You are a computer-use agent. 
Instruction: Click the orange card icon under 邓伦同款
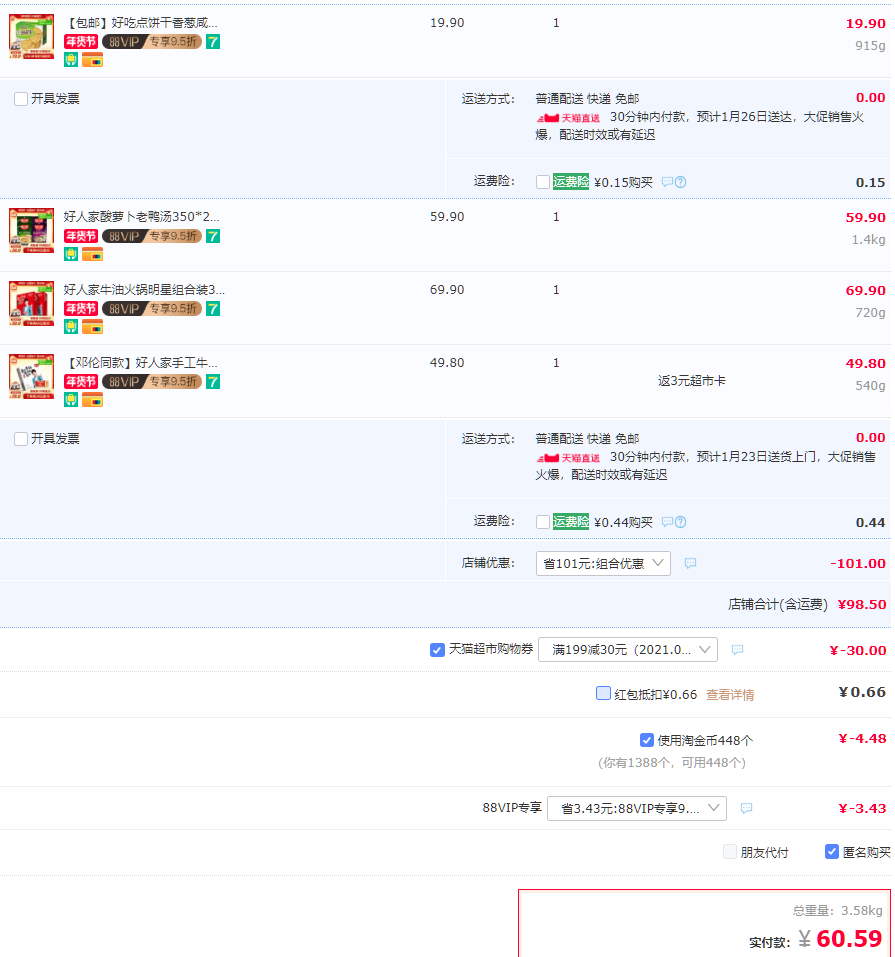(x=92, y=400)
